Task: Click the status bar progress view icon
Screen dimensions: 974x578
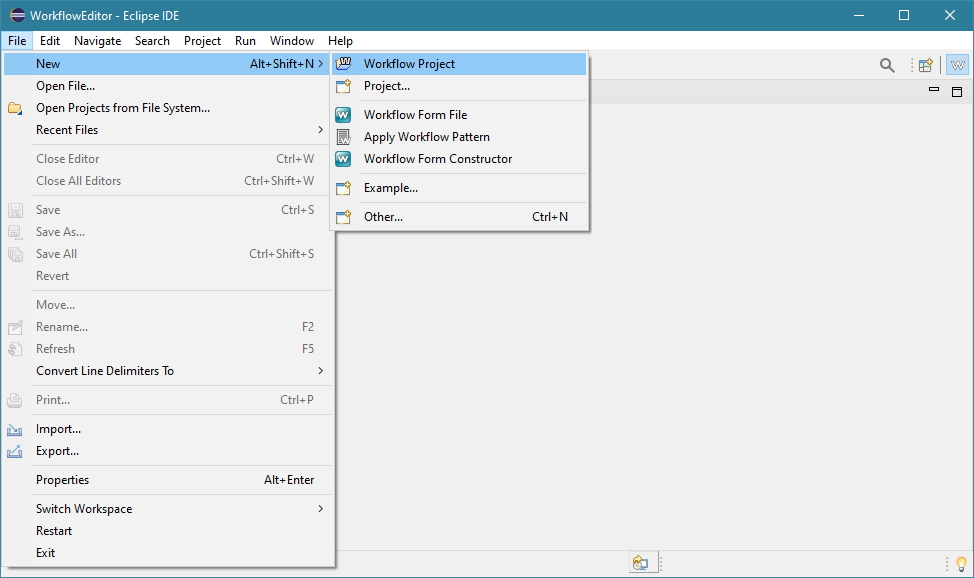Action: [x=640, y=564]
